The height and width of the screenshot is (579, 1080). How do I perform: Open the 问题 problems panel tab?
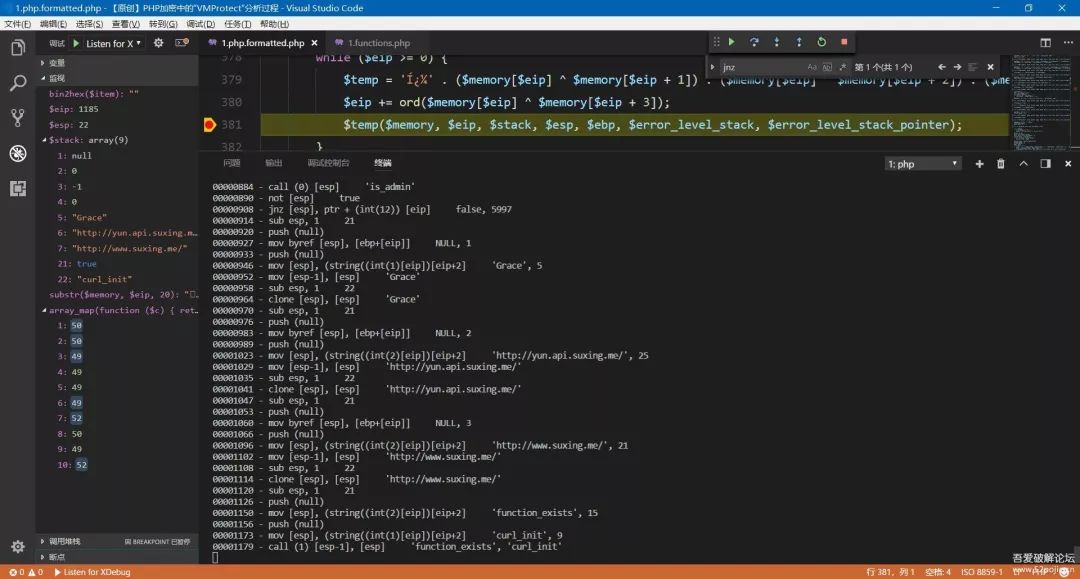click(231, 163)
